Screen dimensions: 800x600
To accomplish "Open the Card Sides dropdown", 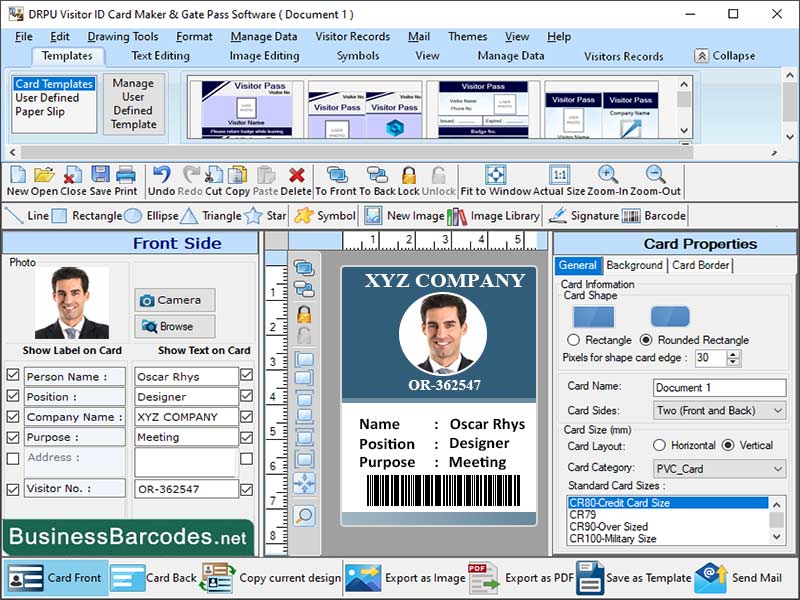I will tap(719, 410).
